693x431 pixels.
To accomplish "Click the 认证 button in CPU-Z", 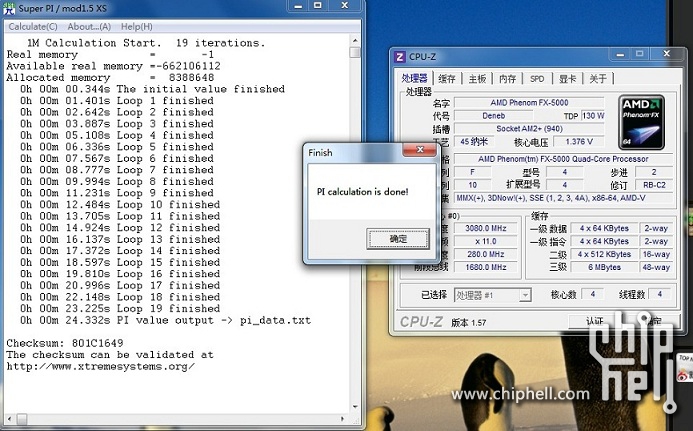I will click(x=594, y=321).
